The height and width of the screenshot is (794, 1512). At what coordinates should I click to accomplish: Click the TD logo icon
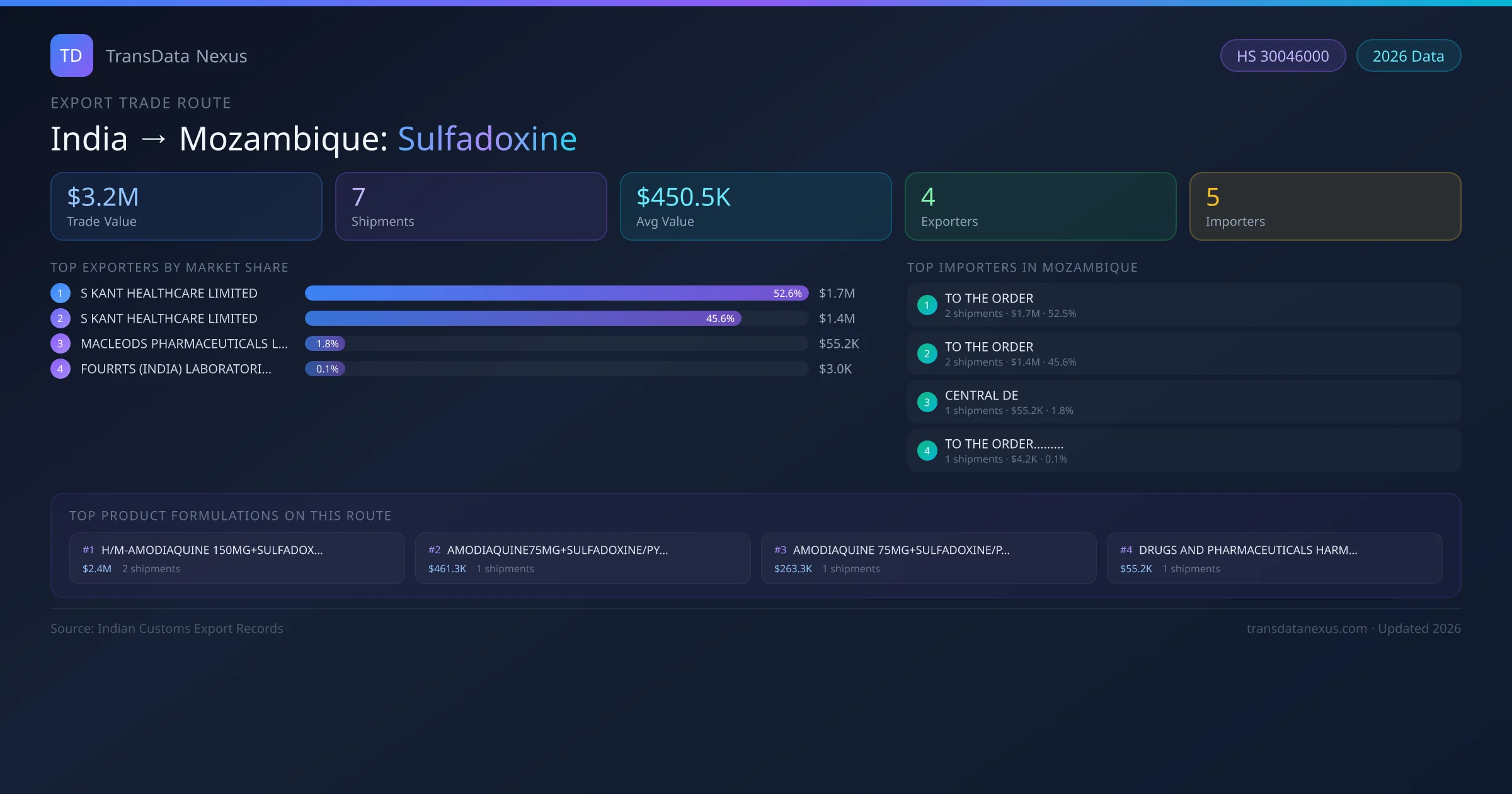click(71, 55)
